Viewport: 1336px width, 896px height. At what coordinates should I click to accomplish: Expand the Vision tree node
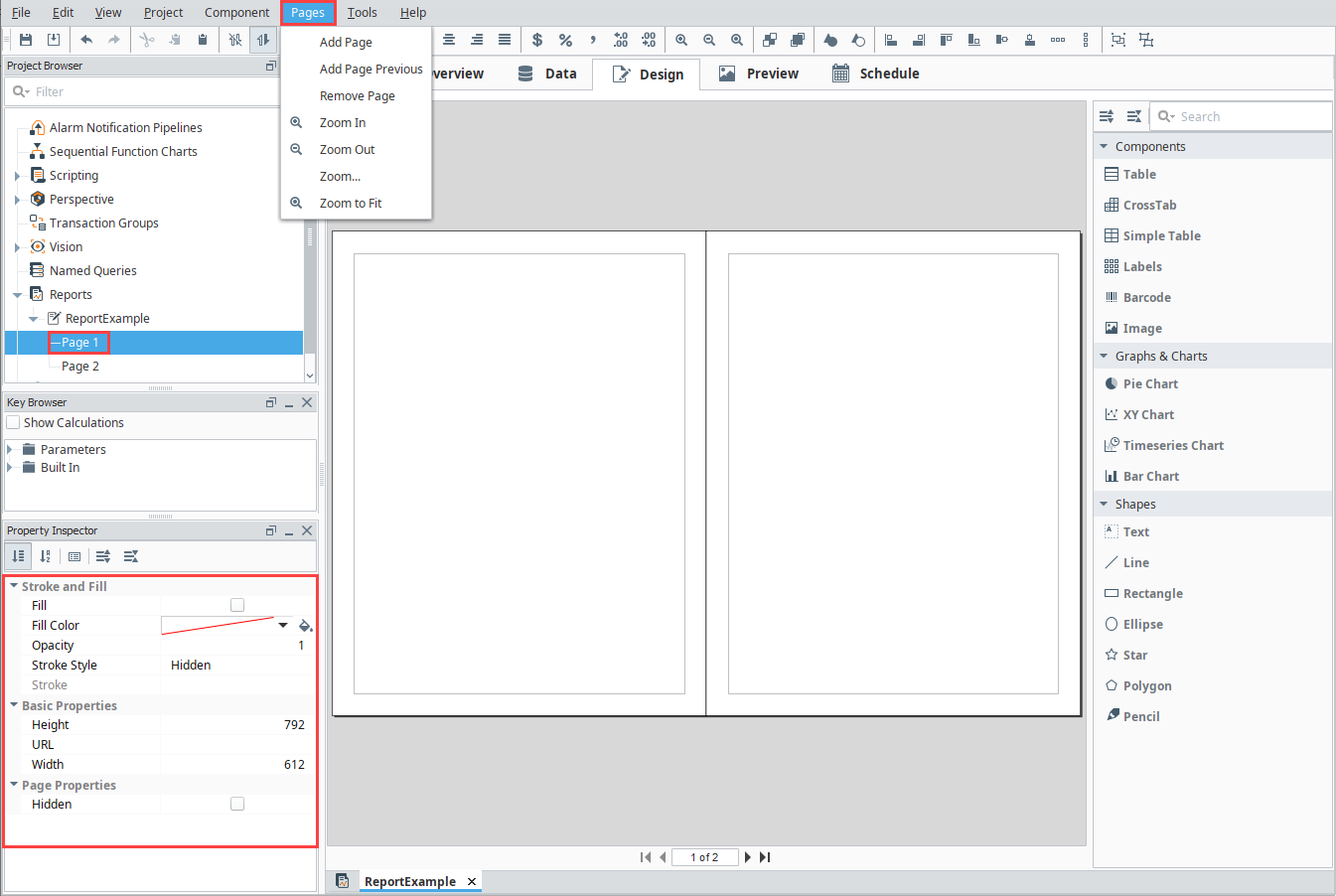(17, 247)
